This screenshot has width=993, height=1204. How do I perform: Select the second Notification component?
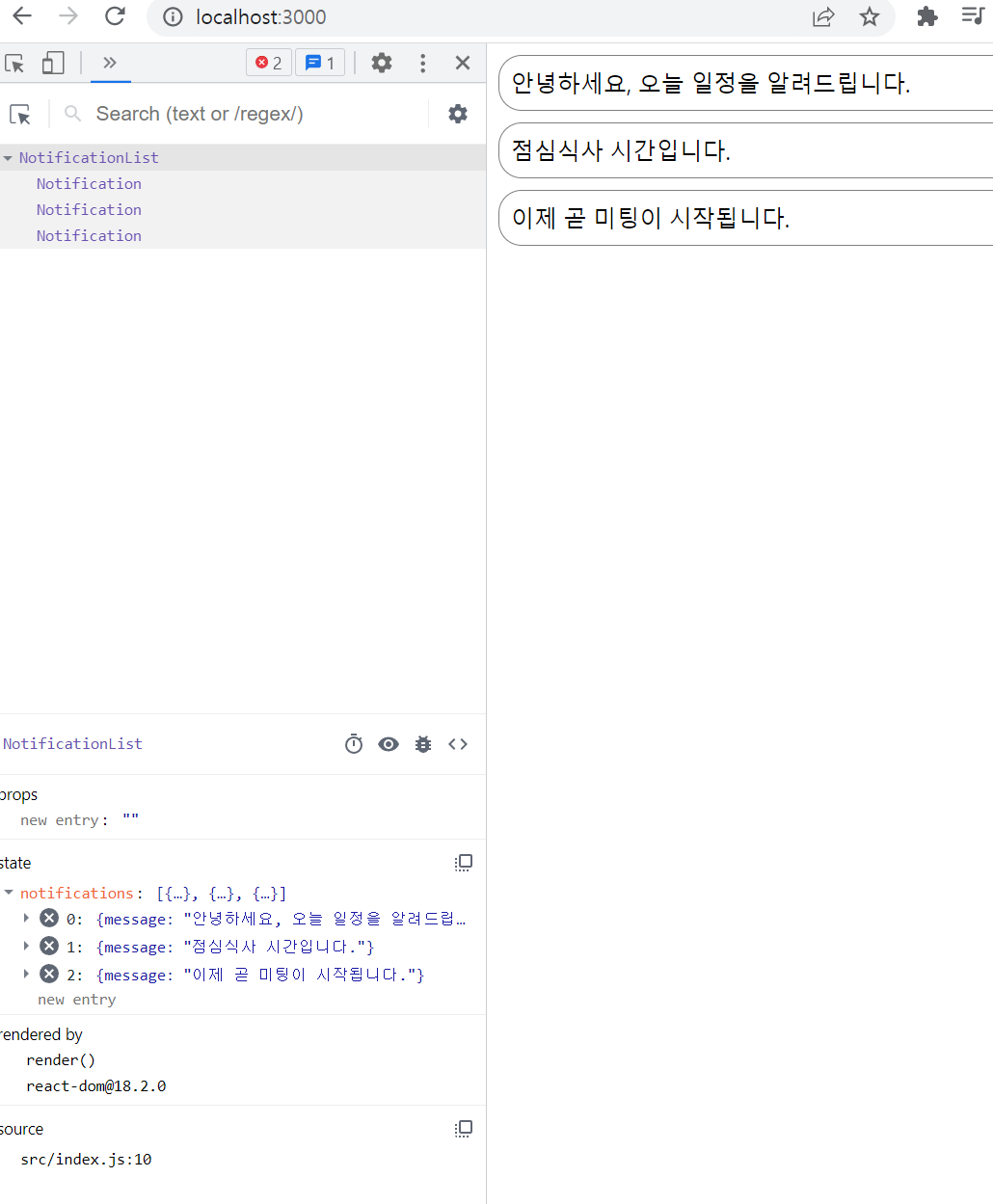click(89, 210)
